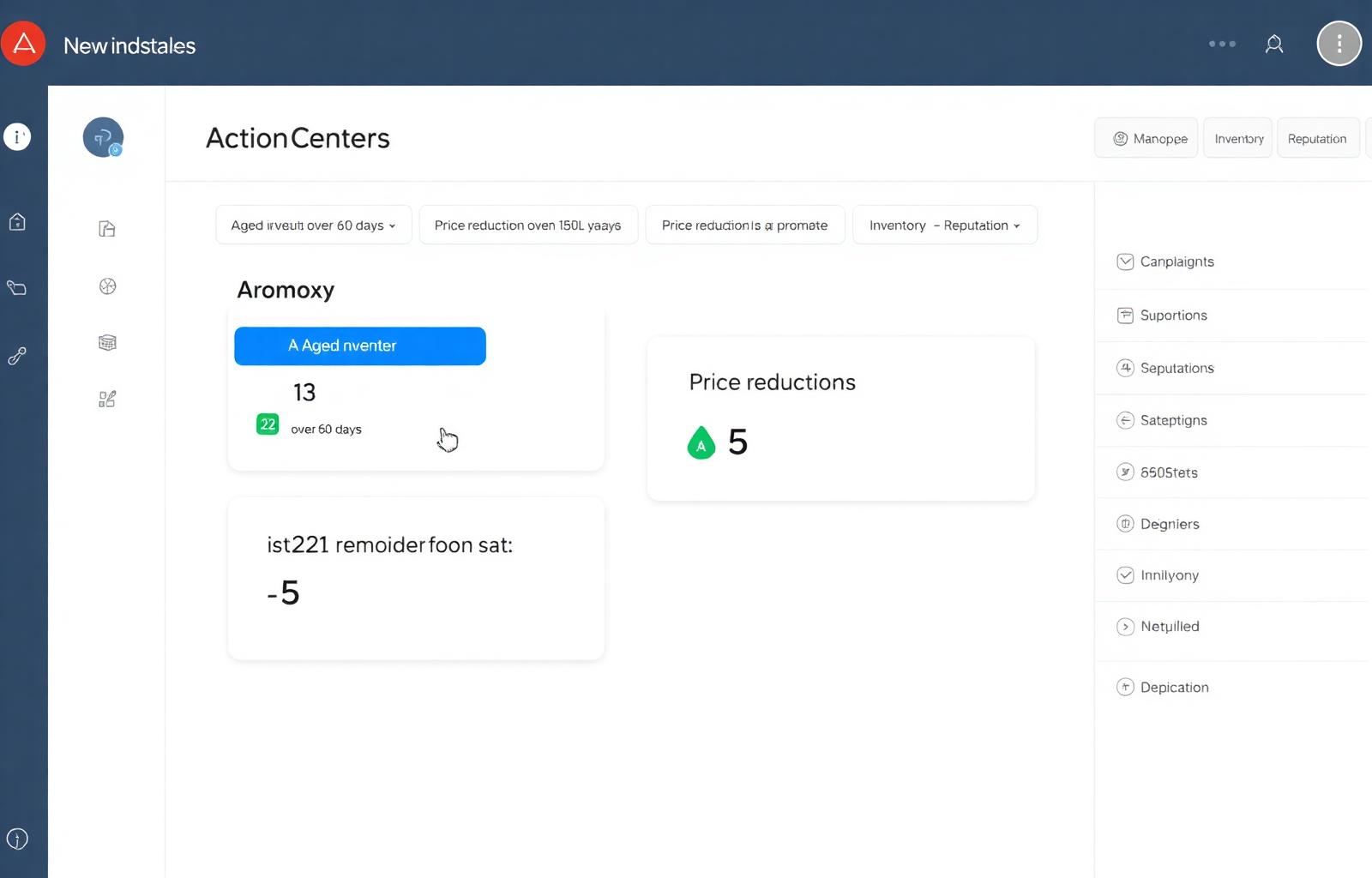Expand the Aged over 60 days dropdown
1372x878 pixels.
tap(314, 226)
